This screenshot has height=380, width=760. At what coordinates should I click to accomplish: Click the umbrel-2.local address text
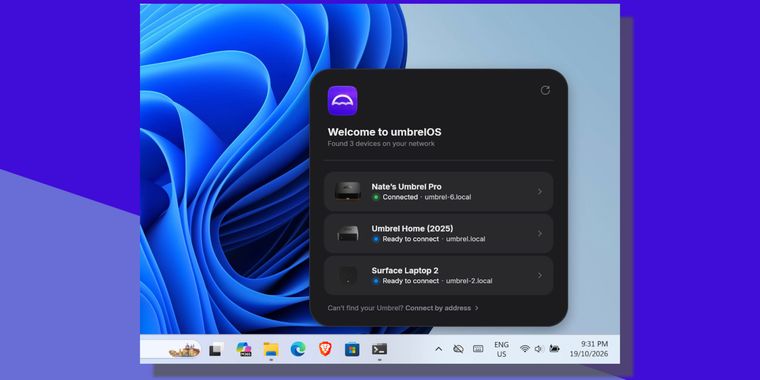coord(469,281)
